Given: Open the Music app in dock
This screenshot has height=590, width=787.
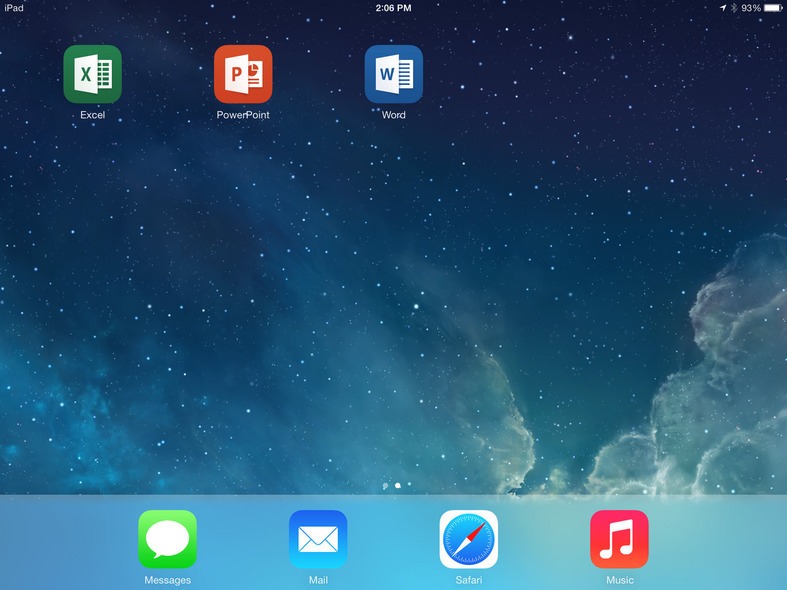Looking at the screenshot, I should click(x=619, y=539).
